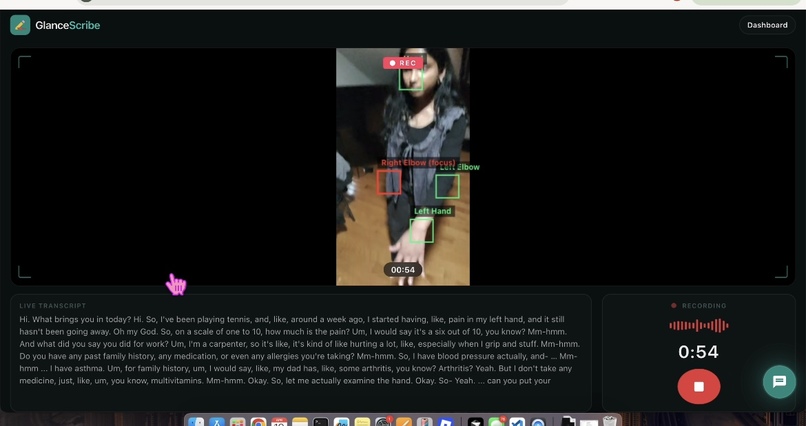Click the 00:54 video timer overlay
806x426 pixels.
point(402,270)
